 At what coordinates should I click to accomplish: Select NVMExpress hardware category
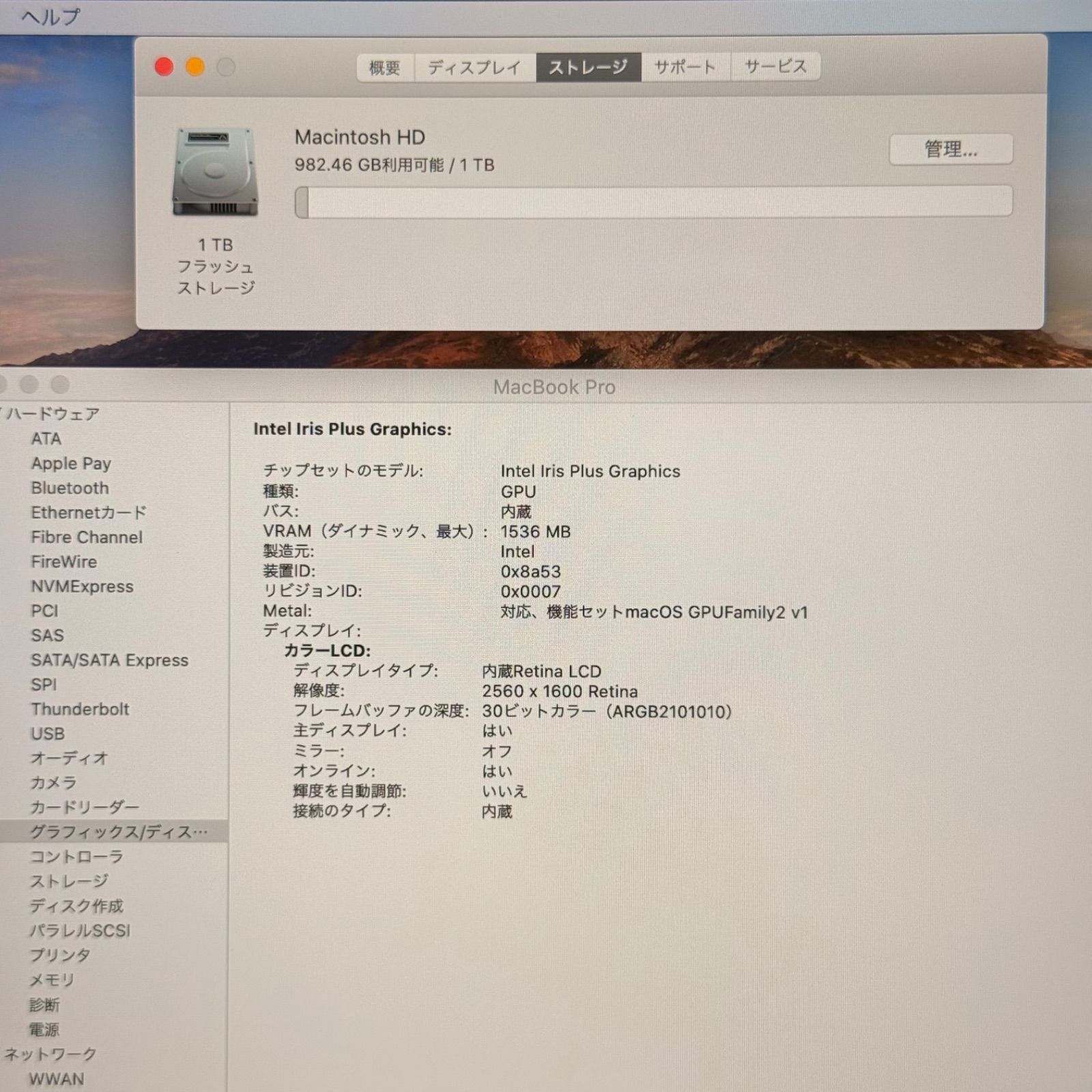[x=83, y=586]
